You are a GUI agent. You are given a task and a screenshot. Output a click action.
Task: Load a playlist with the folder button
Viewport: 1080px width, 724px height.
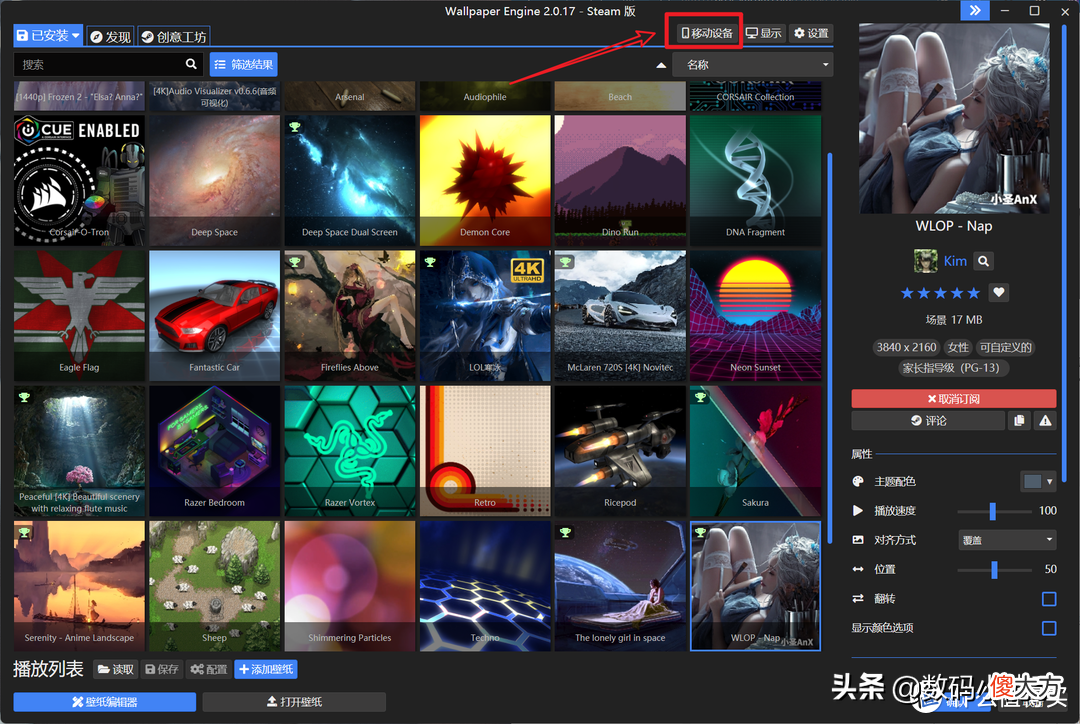point(116,669)
